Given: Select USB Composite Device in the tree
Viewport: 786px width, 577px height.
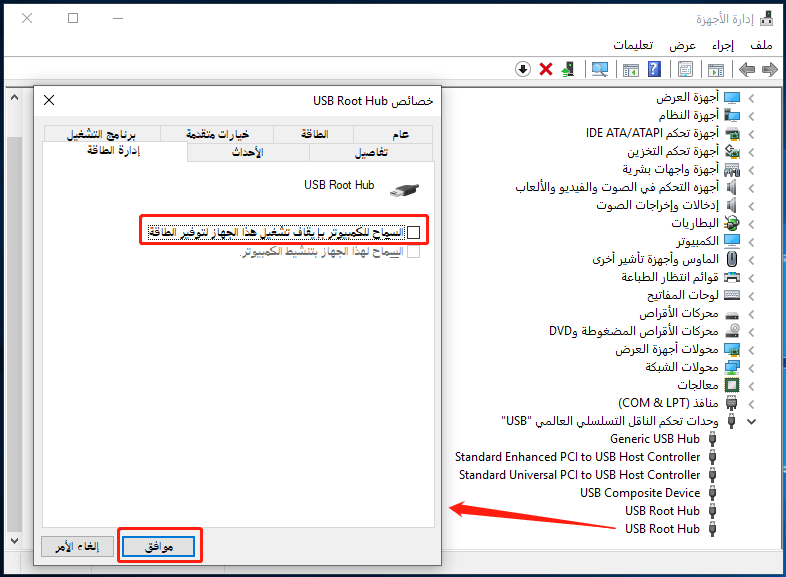Looking at the screenshot, I should (640, 493).
